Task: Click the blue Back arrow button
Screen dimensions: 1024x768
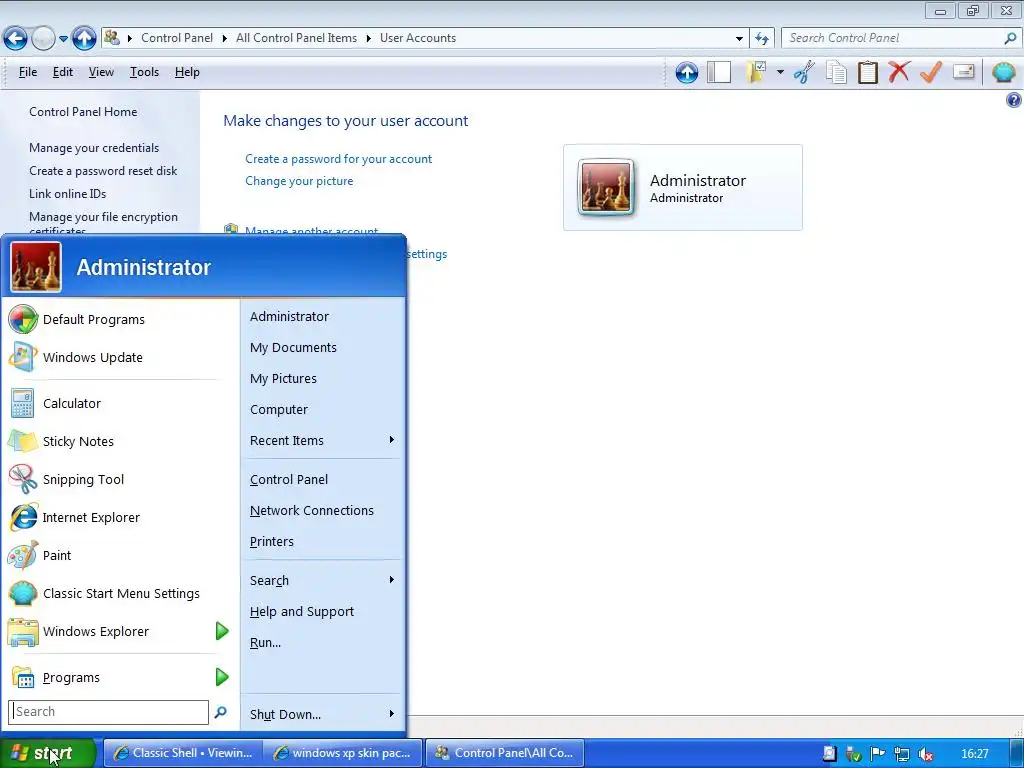Action: click(x=16, y=39)
